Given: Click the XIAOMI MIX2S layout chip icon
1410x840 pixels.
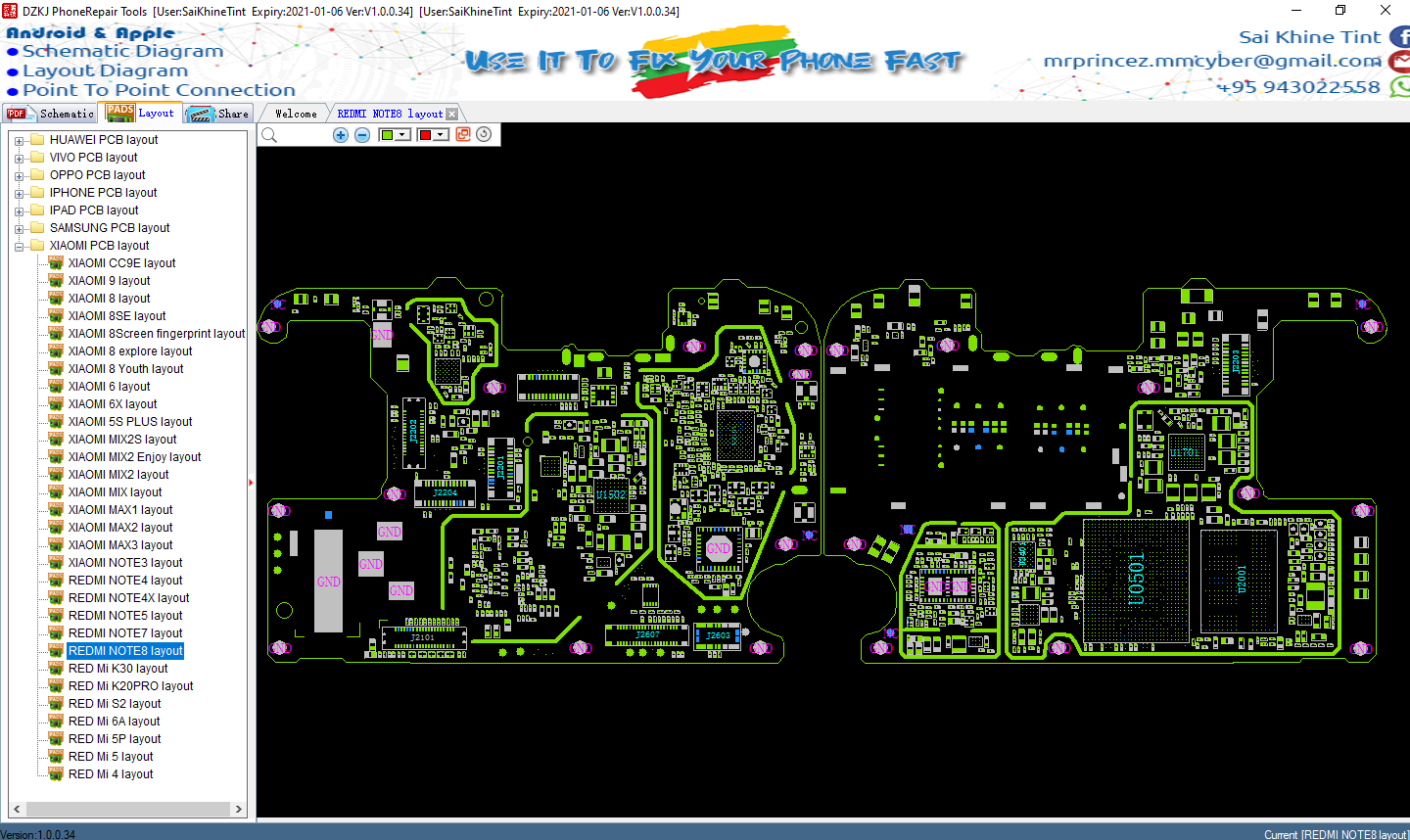Looking at the screenshot, I should (56, 440).
